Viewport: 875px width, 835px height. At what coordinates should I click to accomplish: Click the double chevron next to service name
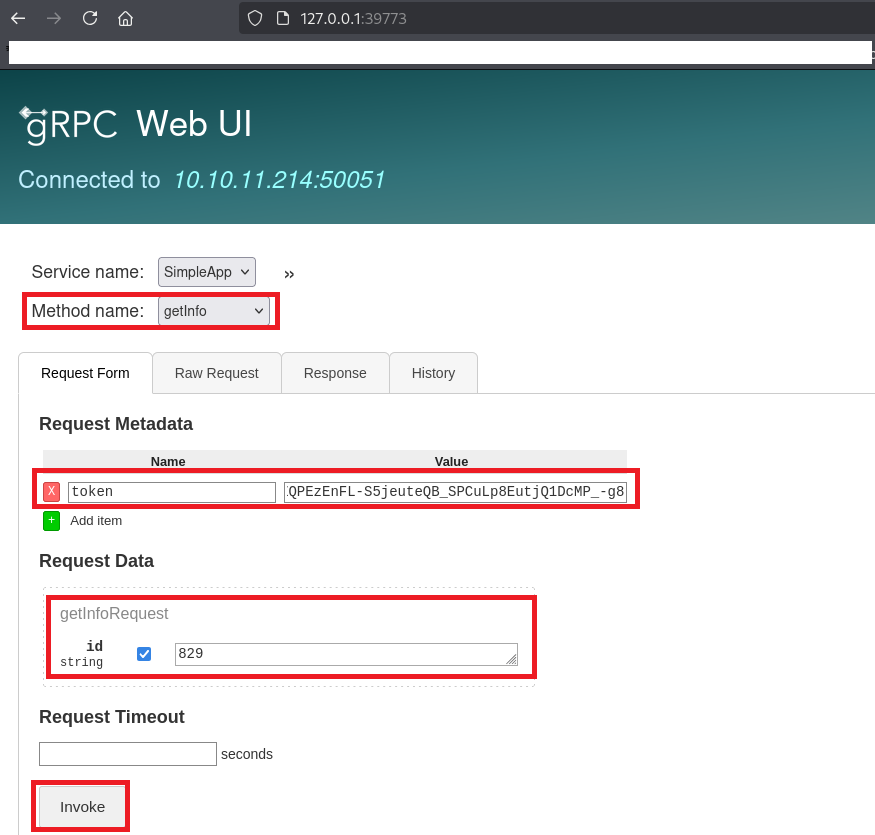coord(289,274)
